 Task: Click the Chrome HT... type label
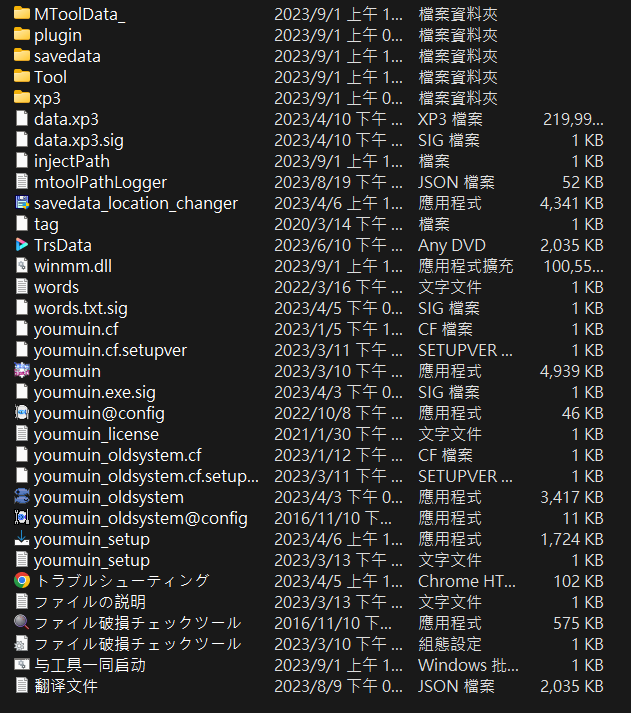[466, 581]
